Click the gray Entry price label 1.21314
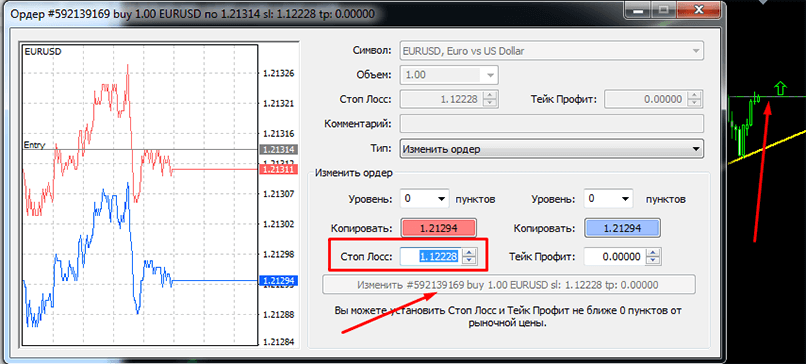 pos(279,150)
